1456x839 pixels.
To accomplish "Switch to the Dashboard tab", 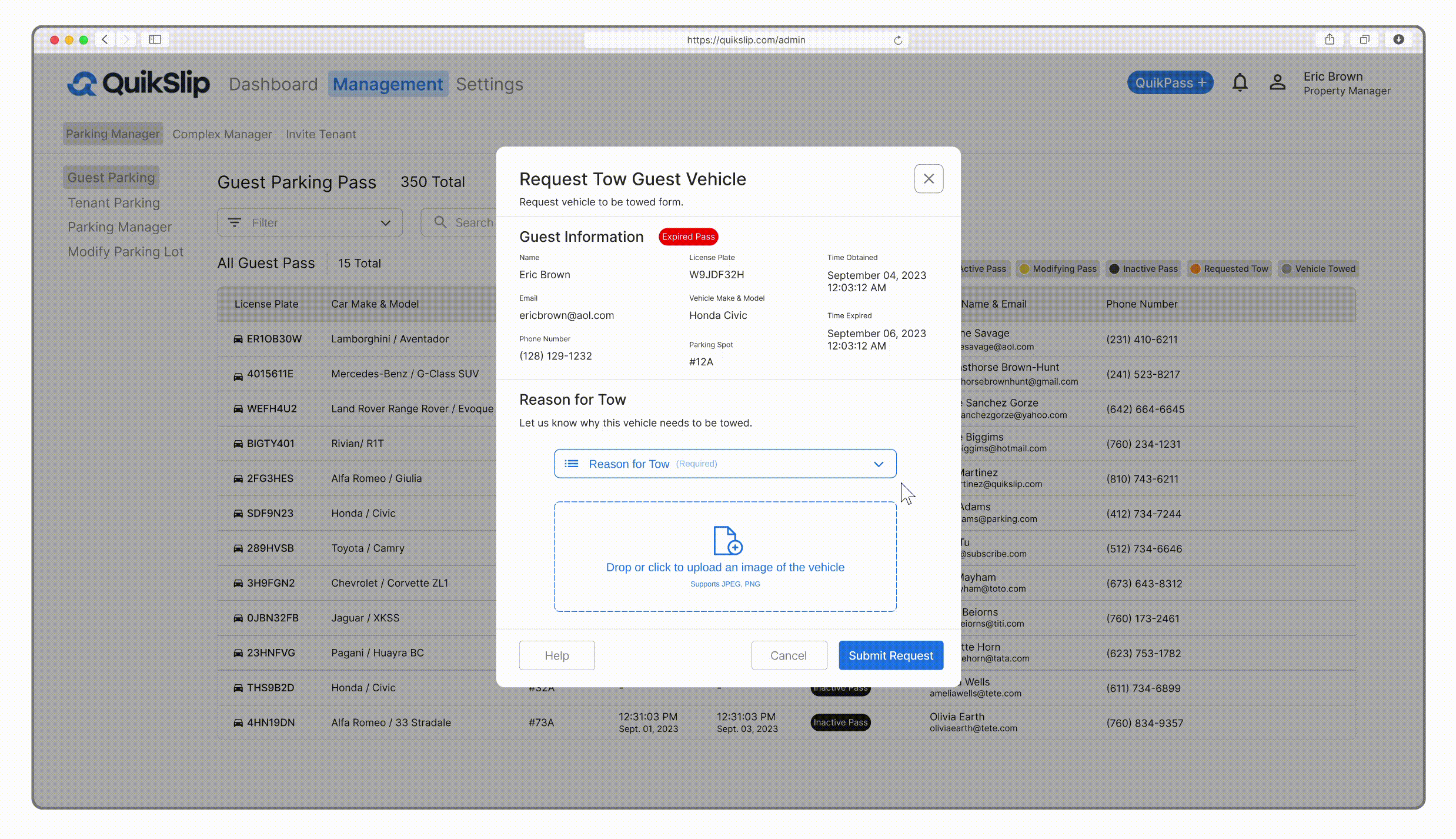I will (273, 84).
